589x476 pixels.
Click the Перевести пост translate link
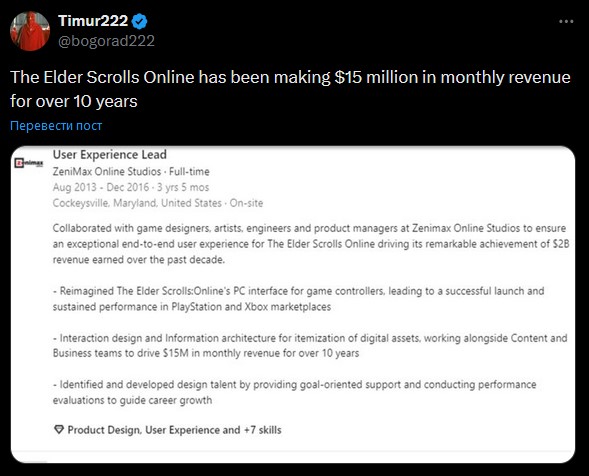tap(56, 125)
